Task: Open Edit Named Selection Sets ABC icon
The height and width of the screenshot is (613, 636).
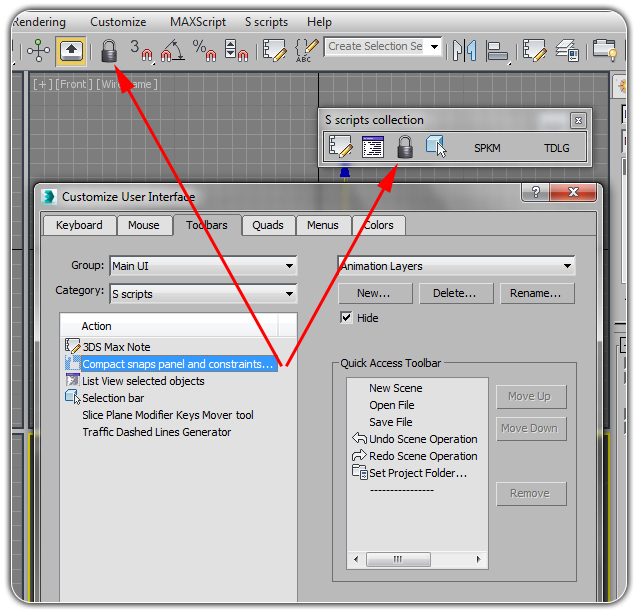Action: point(306,50)
